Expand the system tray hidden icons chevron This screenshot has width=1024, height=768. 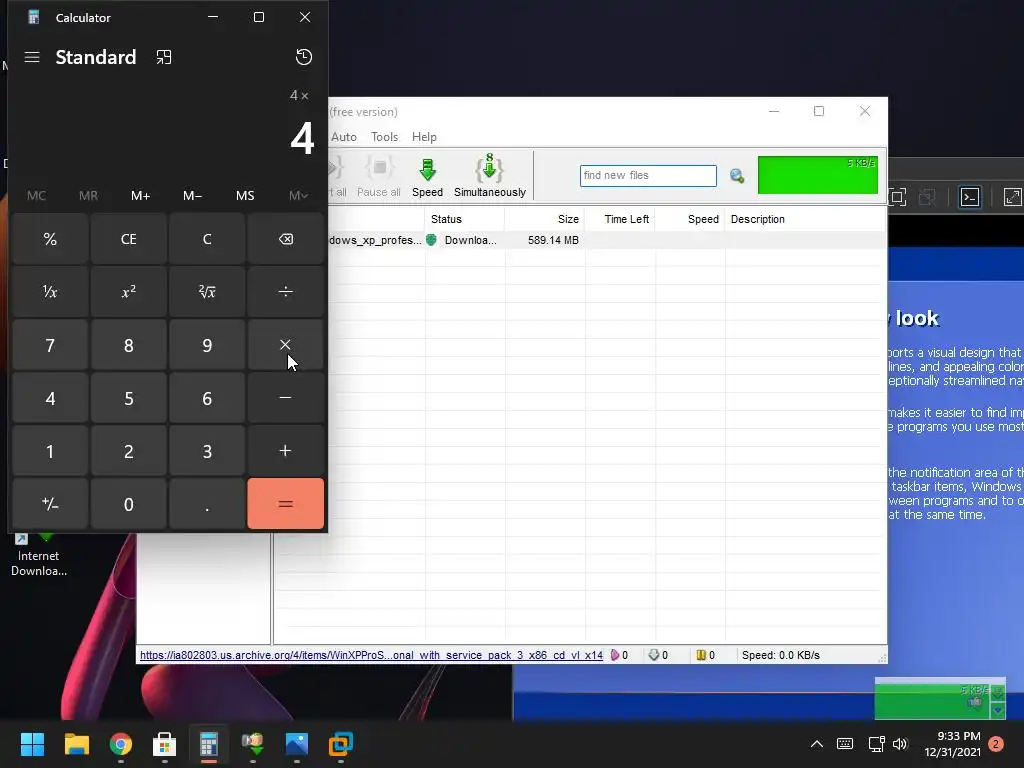pyautogui.click(x=816, y=744)
